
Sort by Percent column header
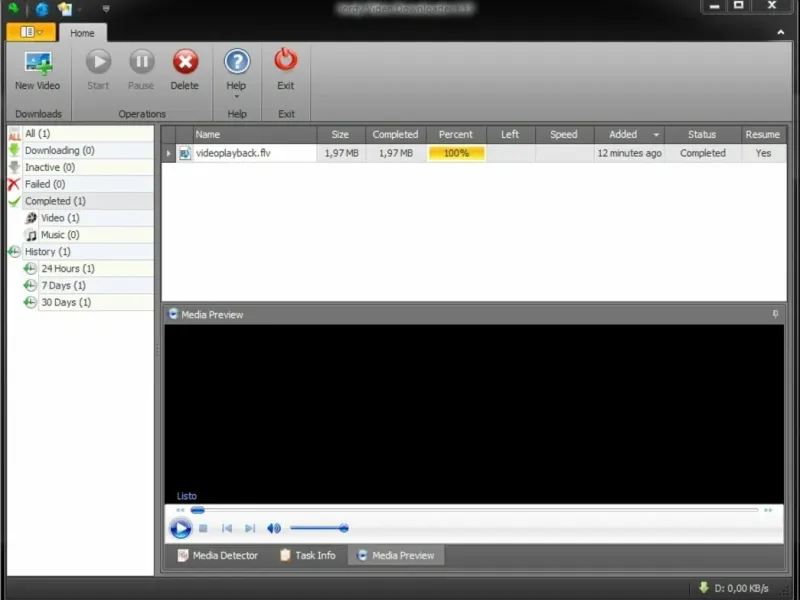pos(456,135)
